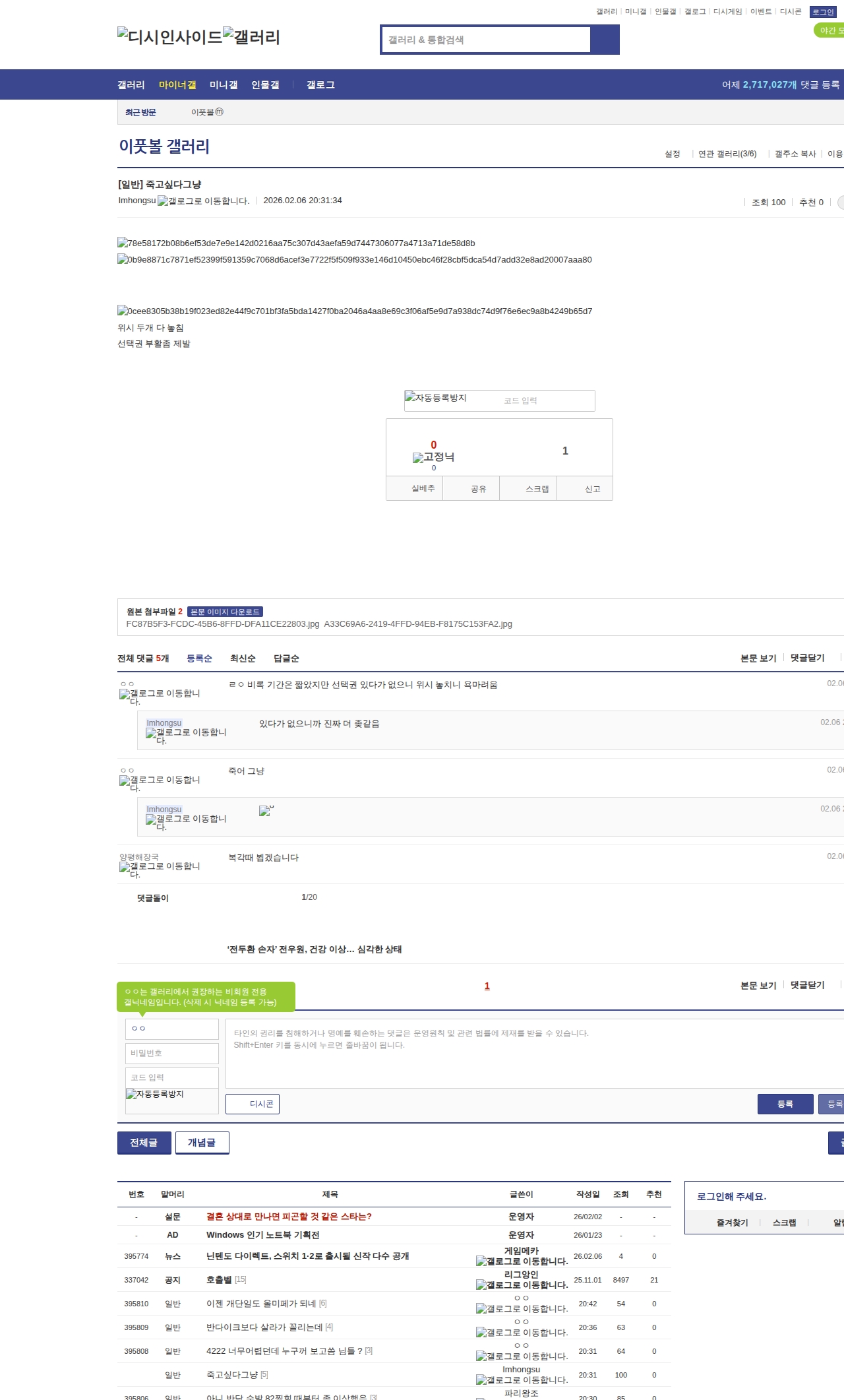
Task: Sort comments by 최신순
Action: coord(243,658)
